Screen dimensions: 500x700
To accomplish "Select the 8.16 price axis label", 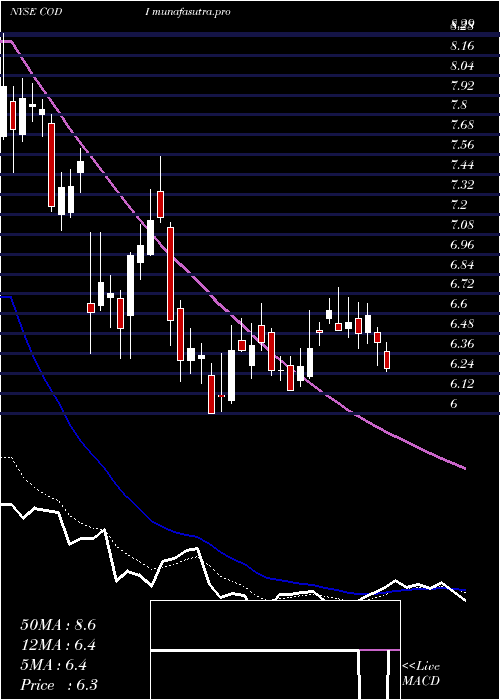I will point(462,46).
